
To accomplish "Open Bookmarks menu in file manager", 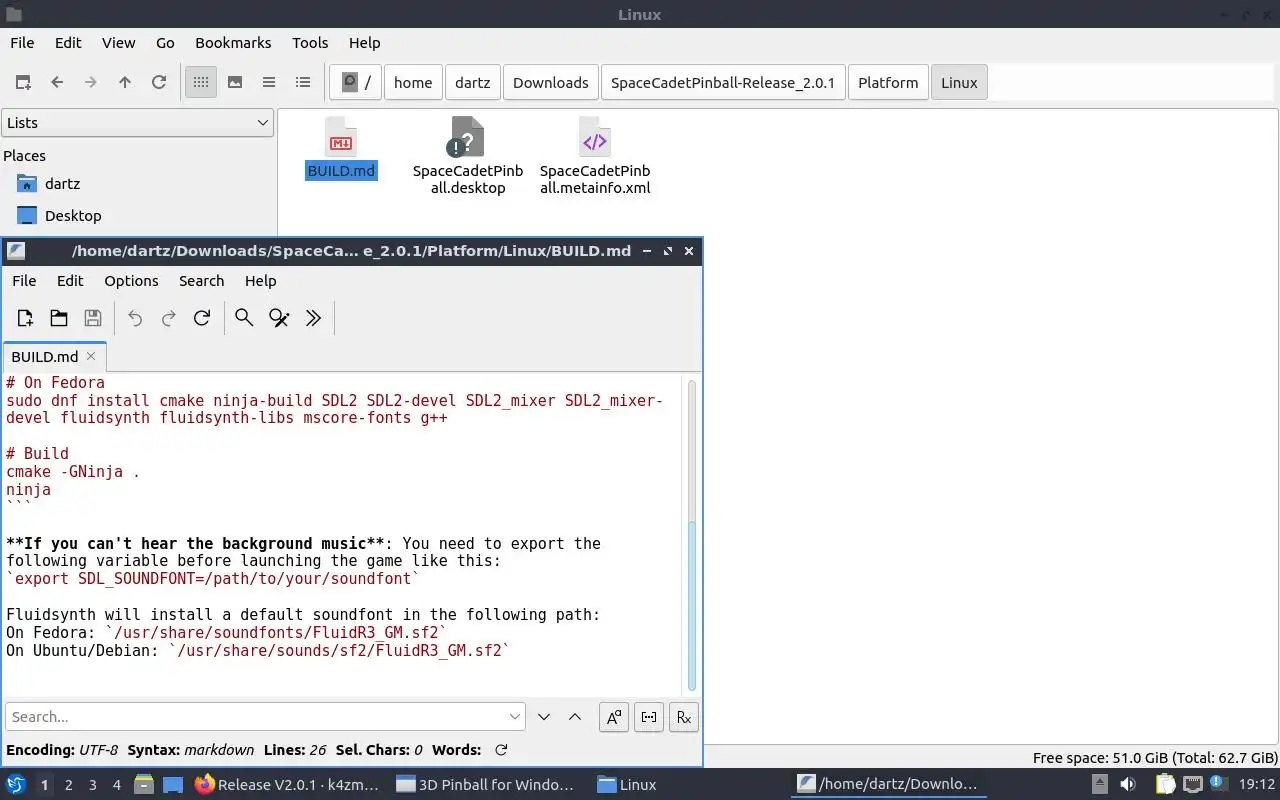I will [x=233, y=43].
